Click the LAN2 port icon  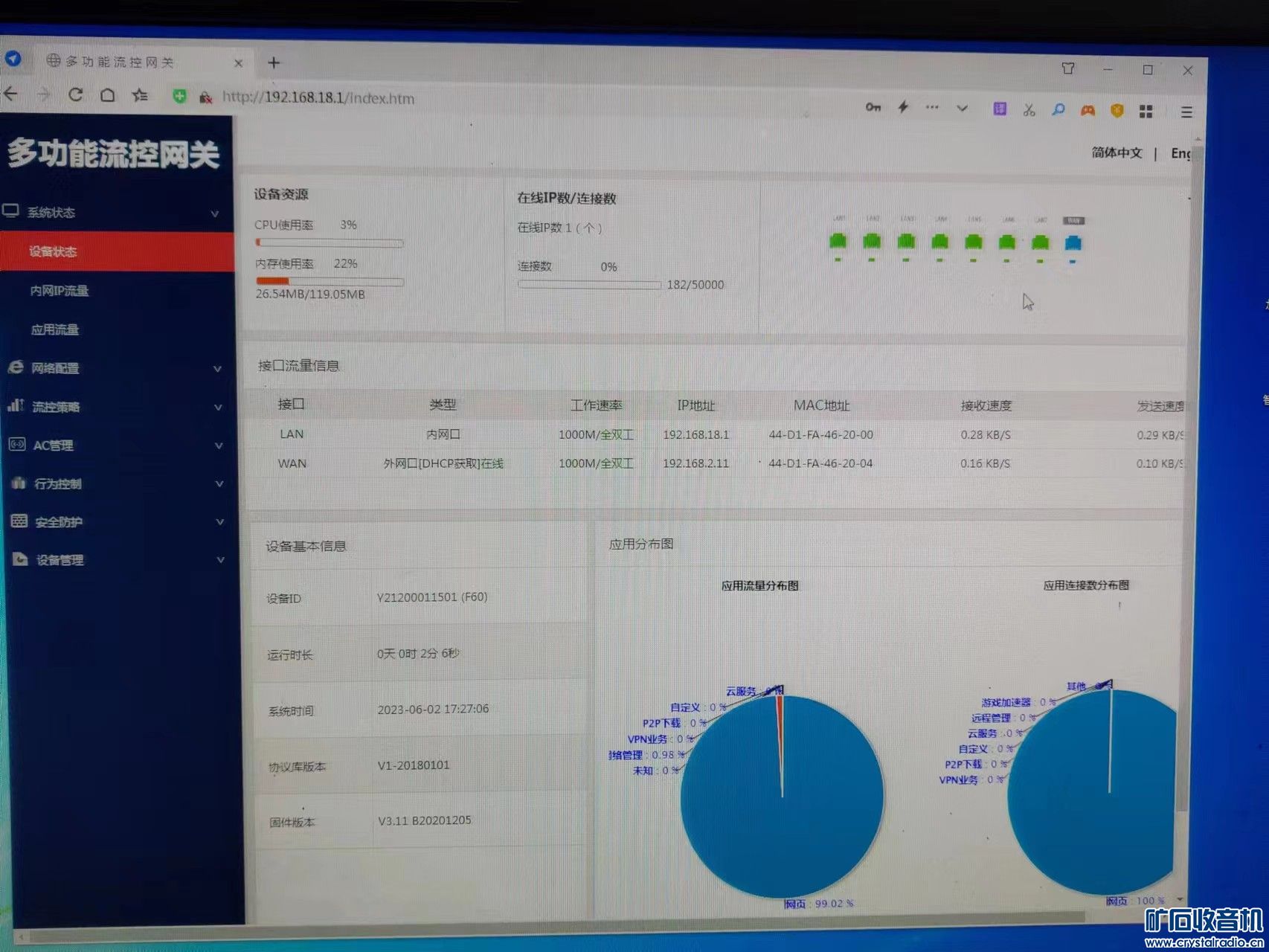click(872, 241)
